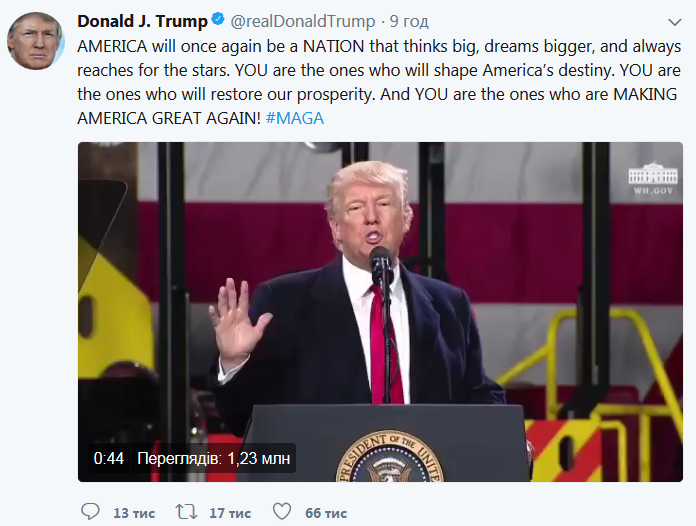Like the tweet with the heart icon
This screenshot has width=696, height=526.
point(282,512)
